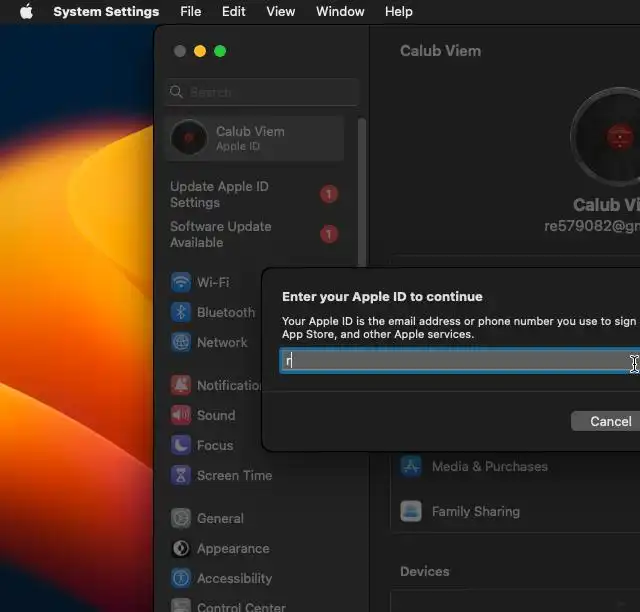Click the Search field in sidebar

(x=262, y=92)
